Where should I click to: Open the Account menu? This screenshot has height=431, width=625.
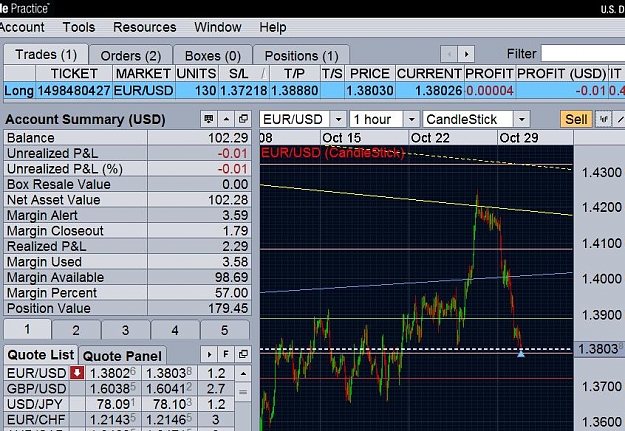point(22,27)
